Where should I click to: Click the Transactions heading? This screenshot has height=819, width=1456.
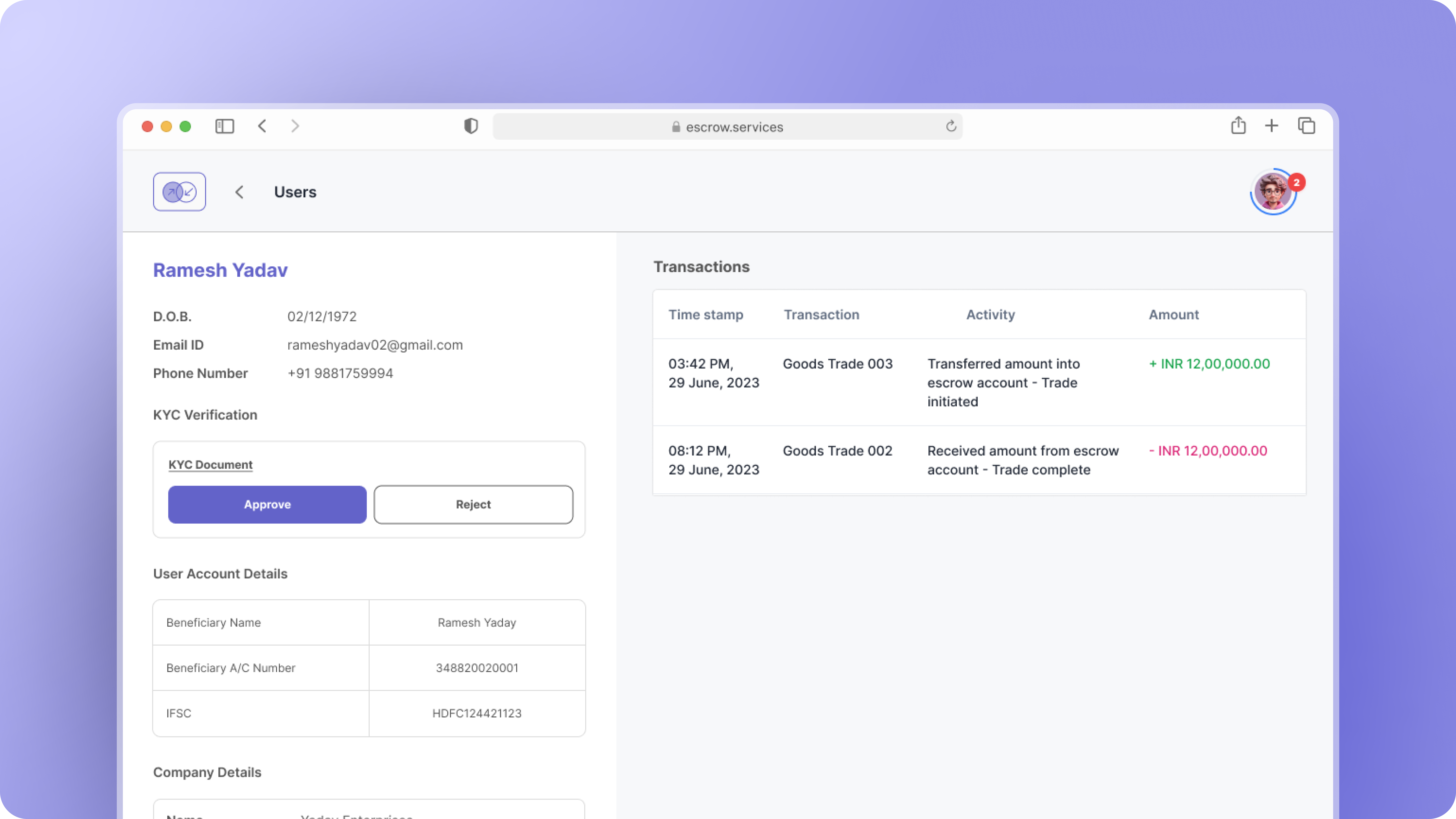(x=701, y=267)
